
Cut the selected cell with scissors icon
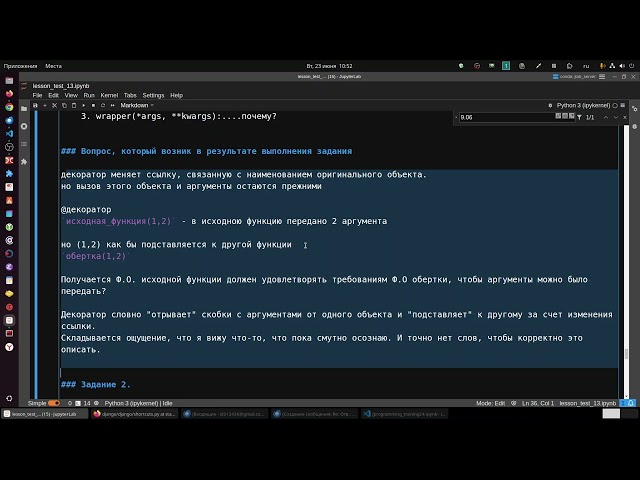pyautogui.click(x=54, y=105)
